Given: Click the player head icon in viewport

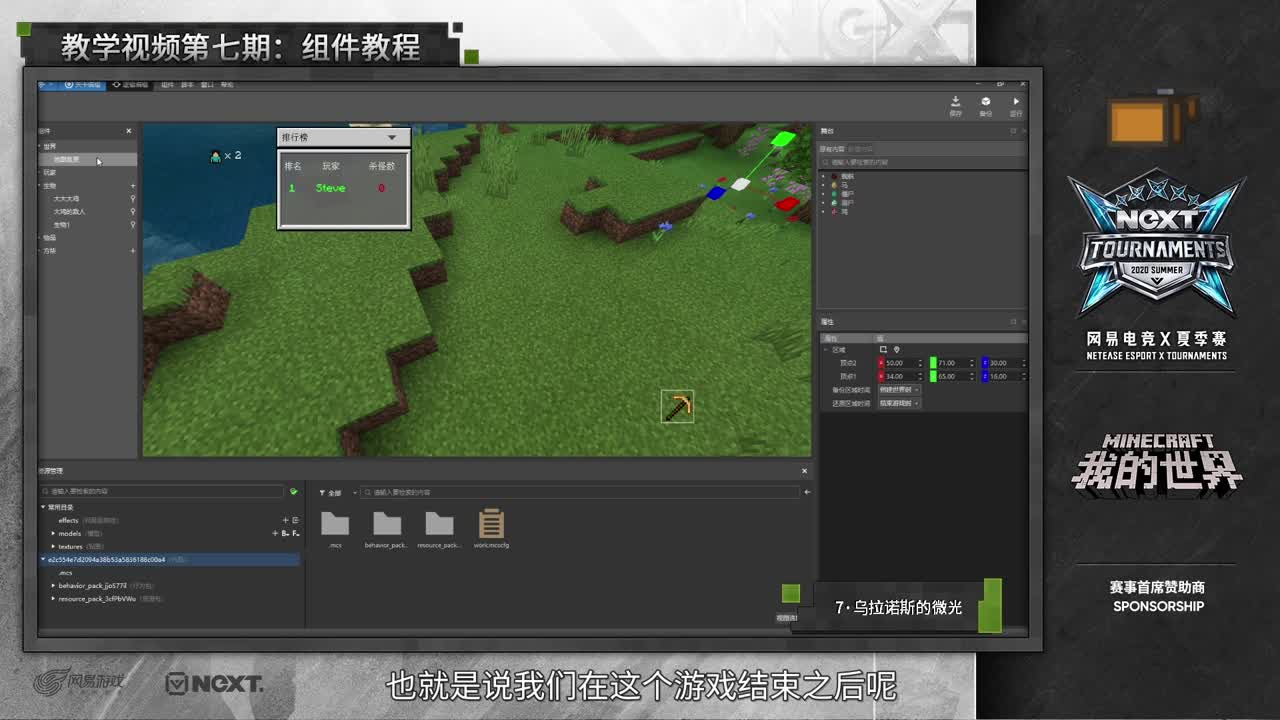Looking at the screenshot, I should (x=215, y=156).
